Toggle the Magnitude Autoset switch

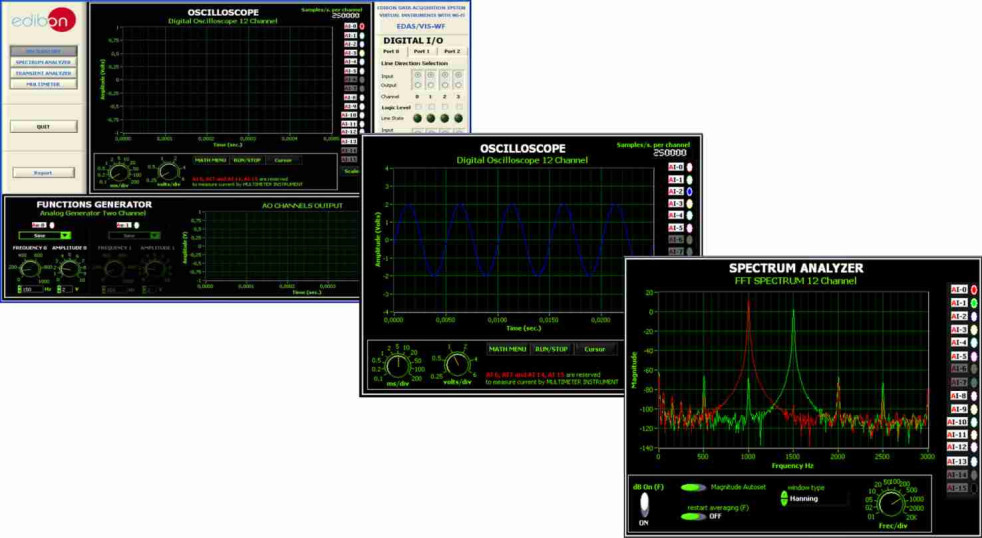[x=692, y=487]
